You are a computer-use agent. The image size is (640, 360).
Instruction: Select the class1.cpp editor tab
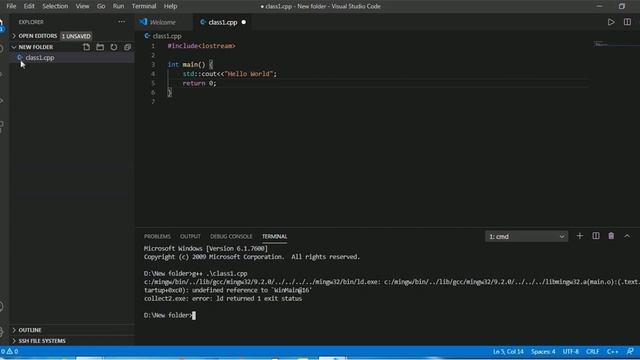click(223, 22)
